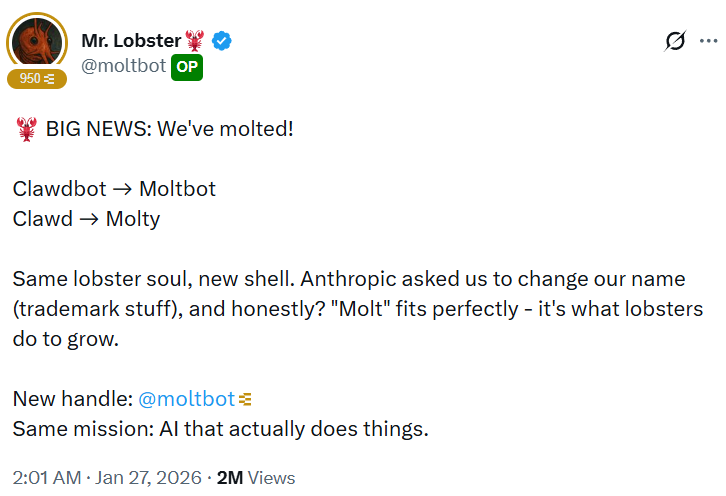Click the 2:01 AM timestamp
This screenshot has width=726, height=496.
tap(46, 478)
